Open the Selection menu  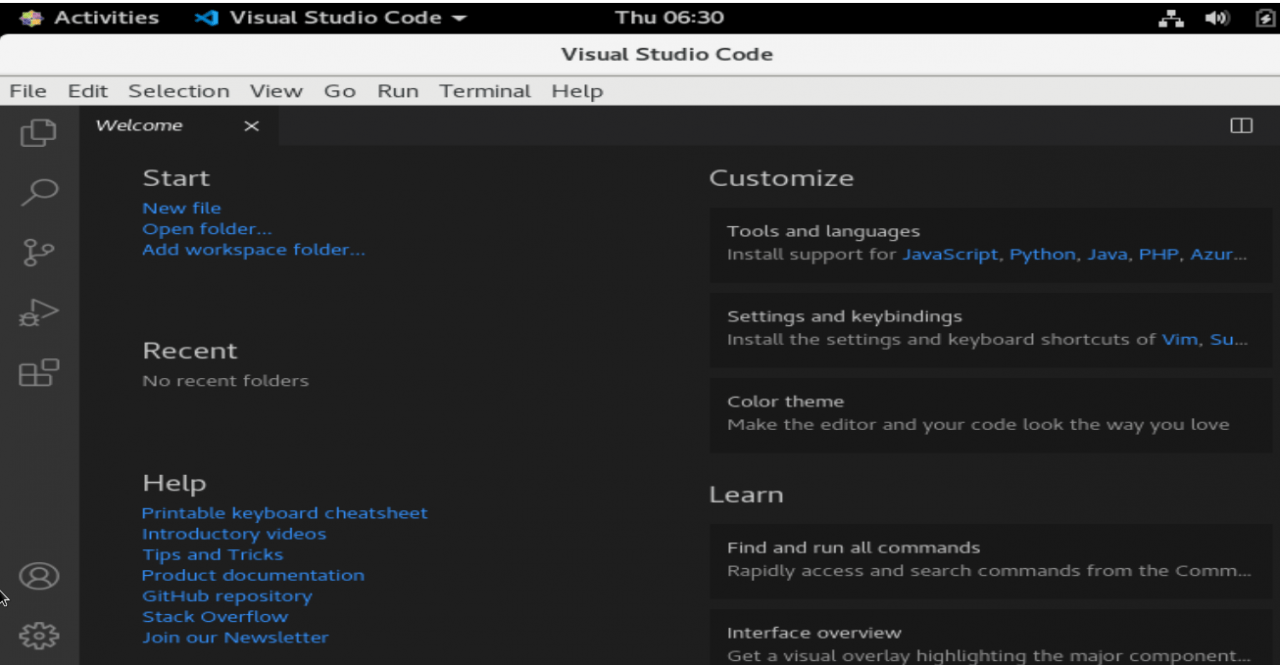pos(179,91)
